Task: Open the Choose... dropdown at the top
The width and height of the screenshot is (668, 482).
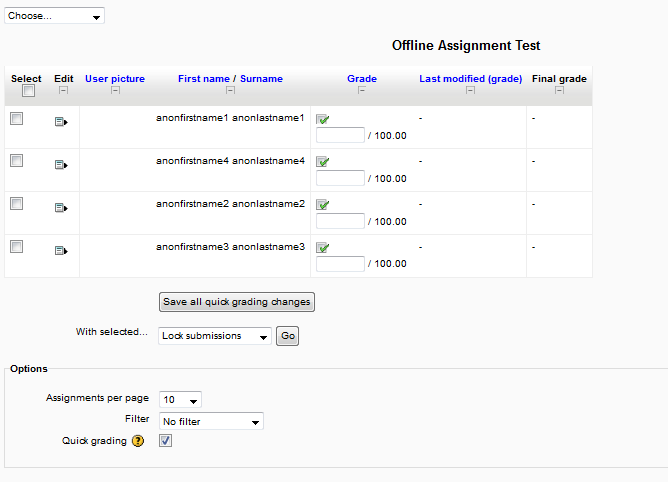Action: 54,16
